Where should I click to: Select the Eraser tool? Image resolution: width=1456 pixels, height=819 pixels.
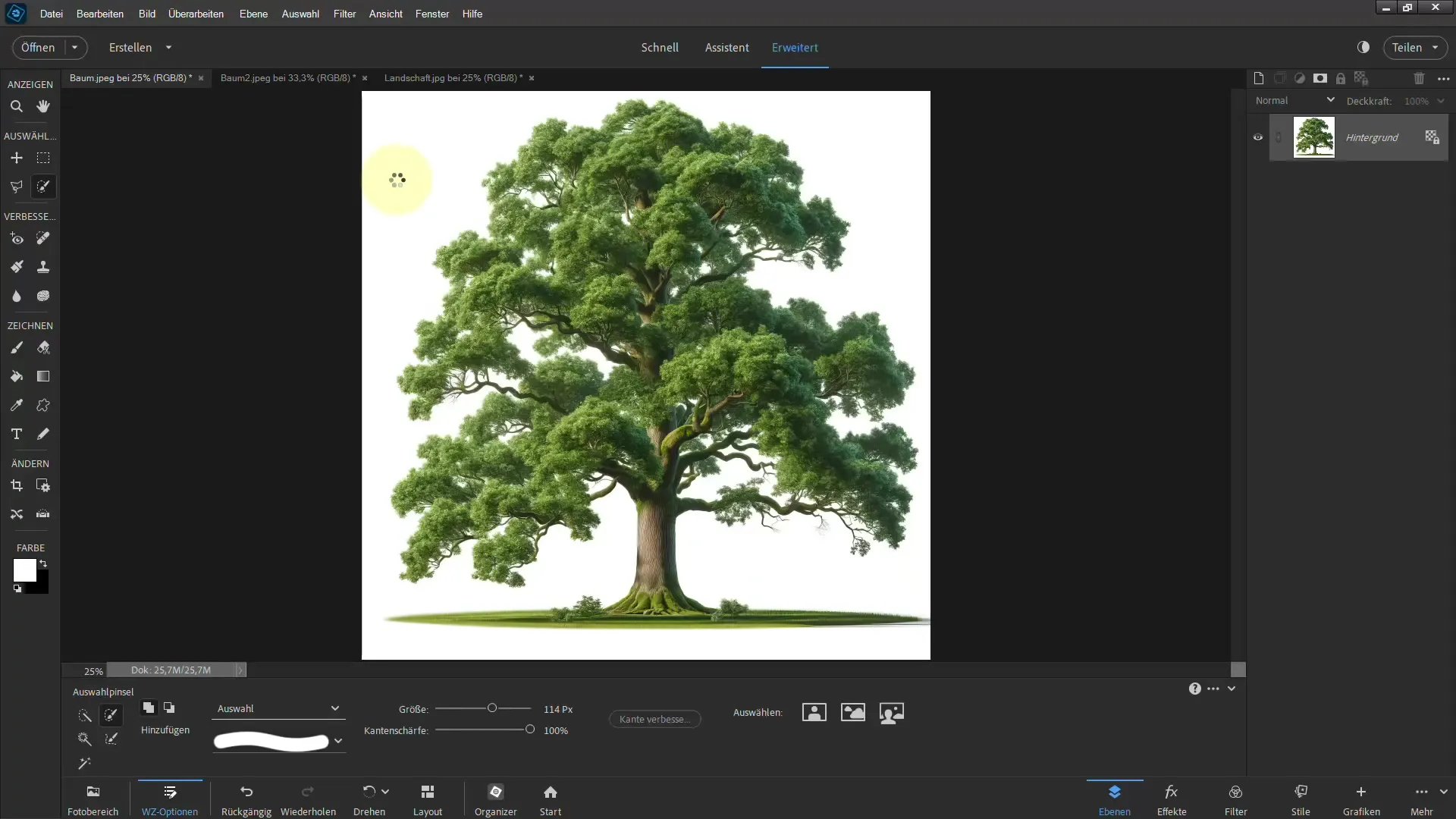43,348
